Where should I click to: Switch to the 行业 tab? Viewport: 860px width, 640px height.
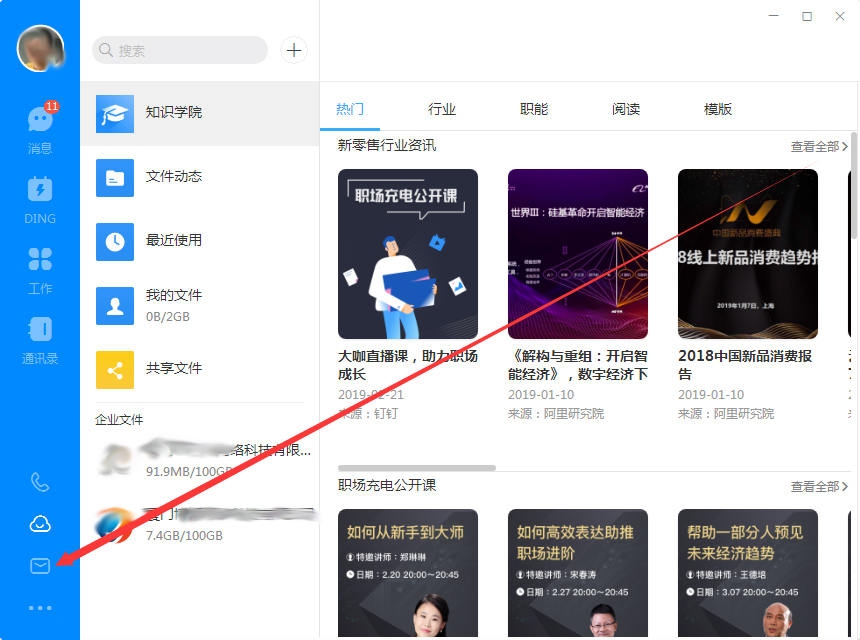pos(442,108)
